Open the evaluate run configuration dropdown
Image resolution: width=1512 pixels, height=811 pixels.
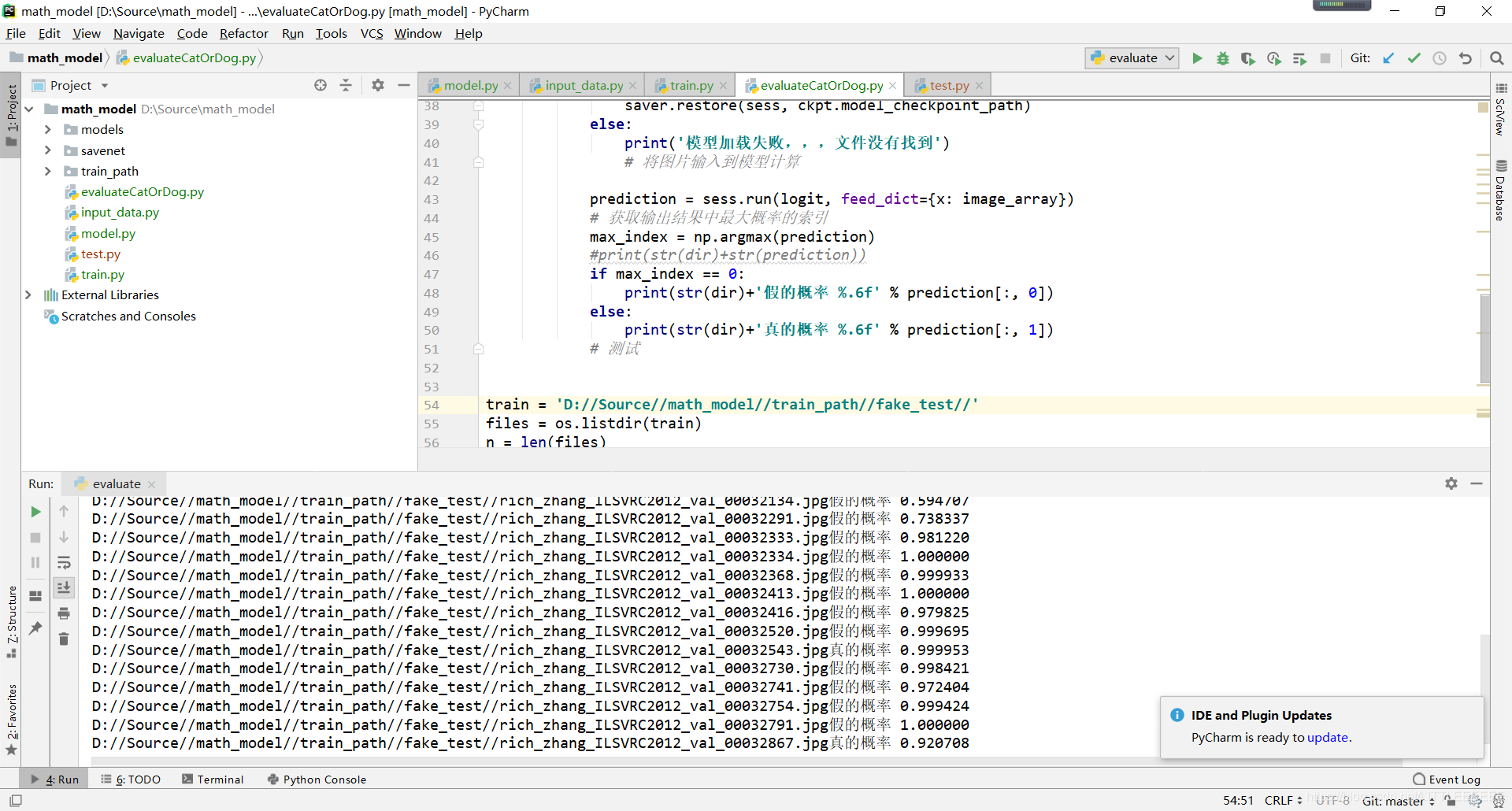pos(1132,58)
